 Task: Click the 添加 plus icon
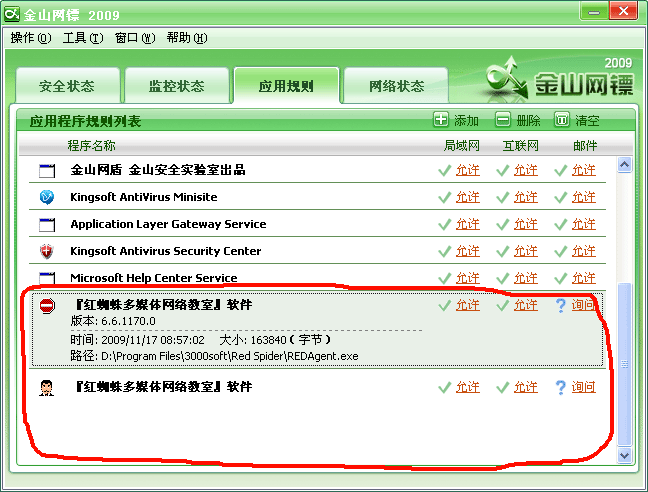[441, 120]
